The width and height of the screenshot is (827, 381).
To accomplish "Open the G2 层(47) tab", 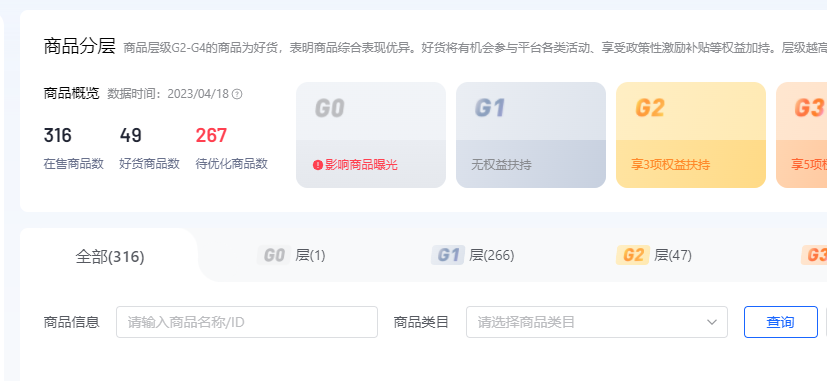I will pyautogui.click(x=654, y=256).
